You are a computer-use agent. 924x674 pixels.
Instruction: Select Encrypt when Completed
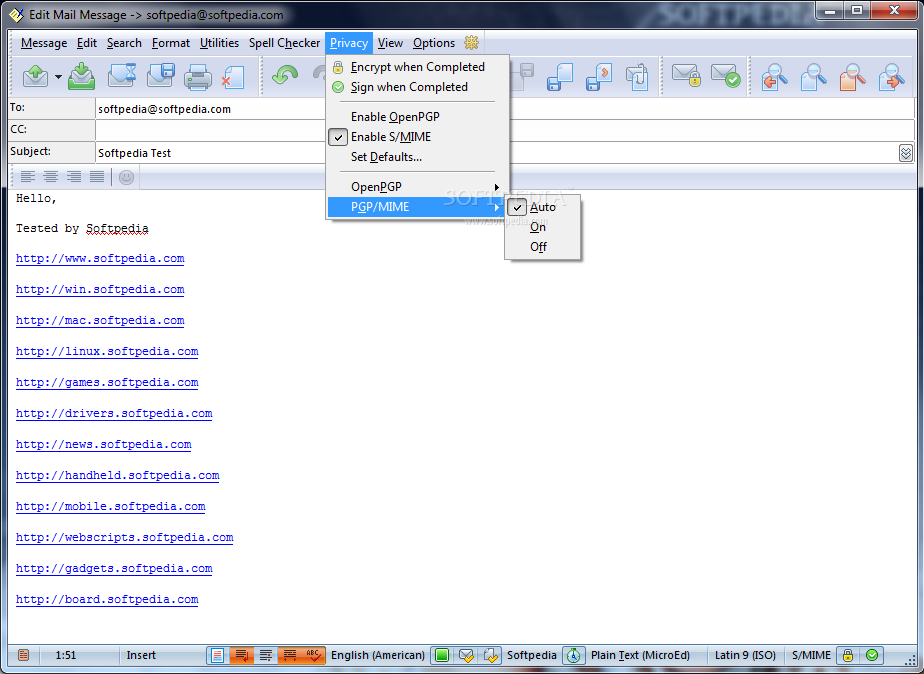[417, 67]
